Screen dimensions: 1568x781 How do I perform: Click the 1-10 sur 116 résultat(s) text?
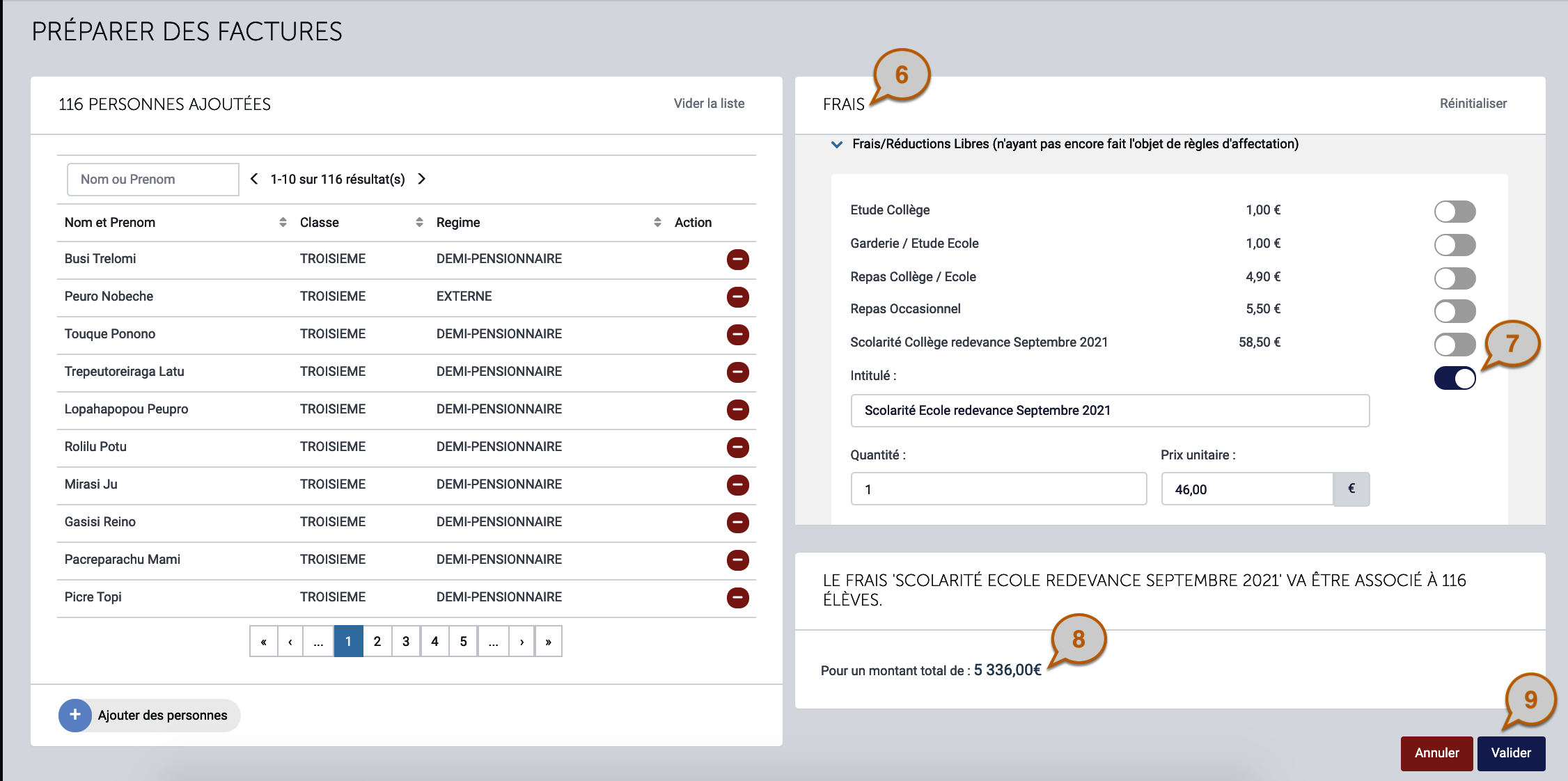click(x=338, y=180)
